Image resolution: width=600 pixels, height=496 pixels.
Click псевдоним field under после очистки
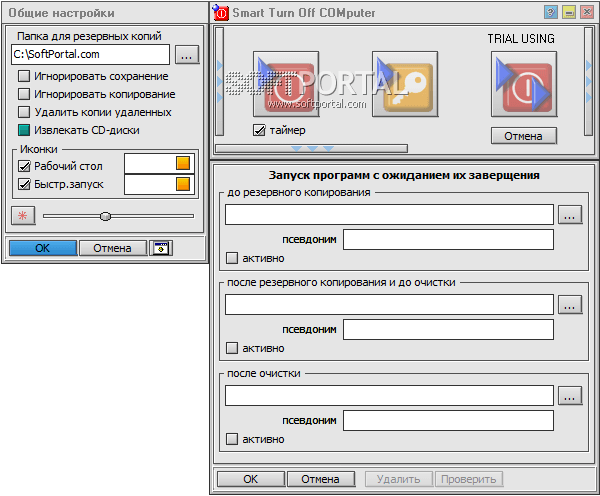coord(448,420)
